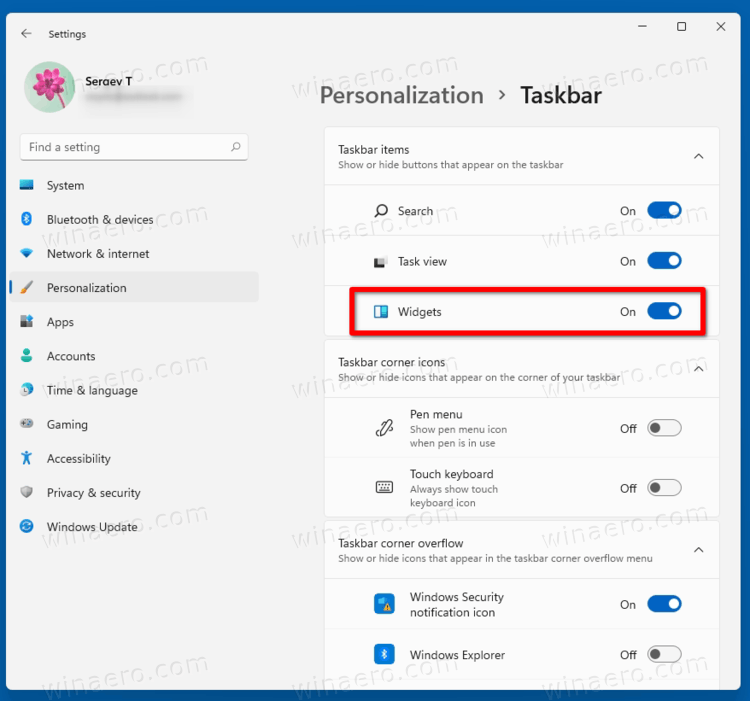Click the Accessibility label in sidebar
Screen dimensions: 750x701
(79, 459)
